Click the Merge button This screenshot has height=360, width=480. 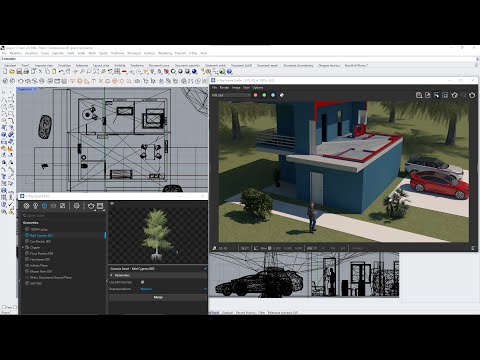point(158,297)
